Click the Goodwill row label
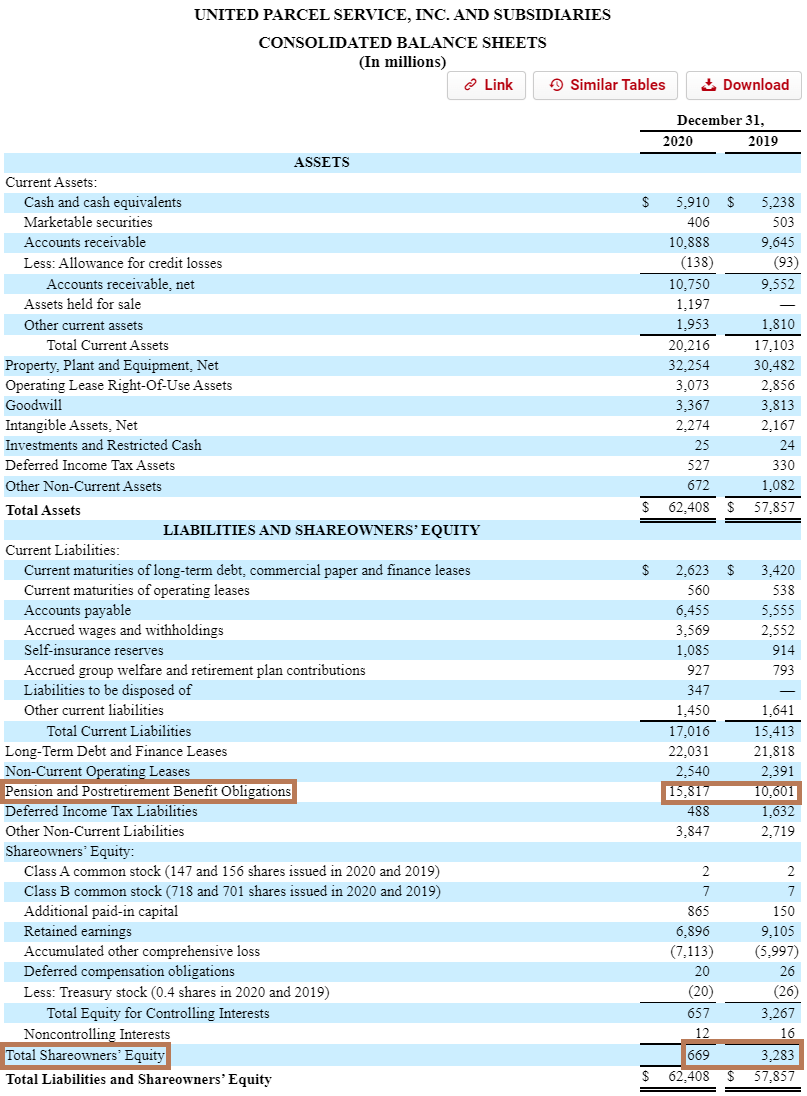Viewport: 807px width, 1096px height. [33, 405]
